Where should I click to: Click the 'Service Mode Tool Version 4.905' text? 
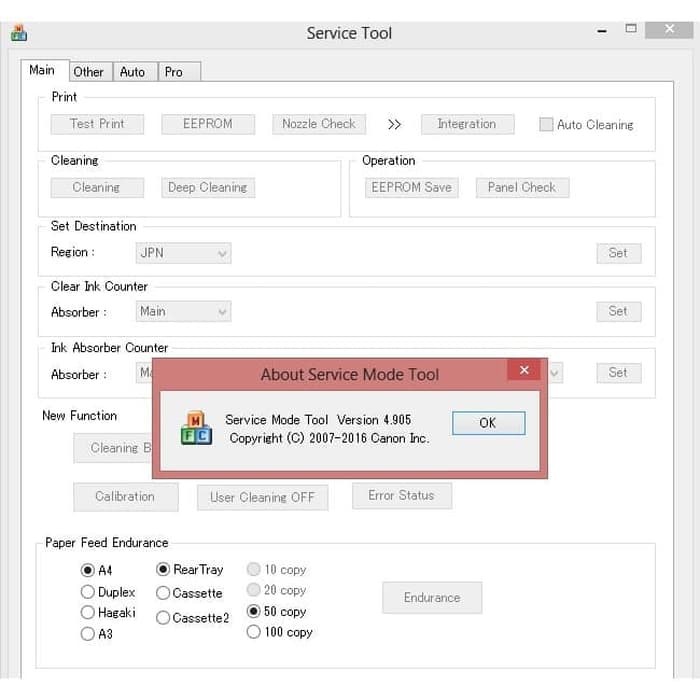coord(318,420)
